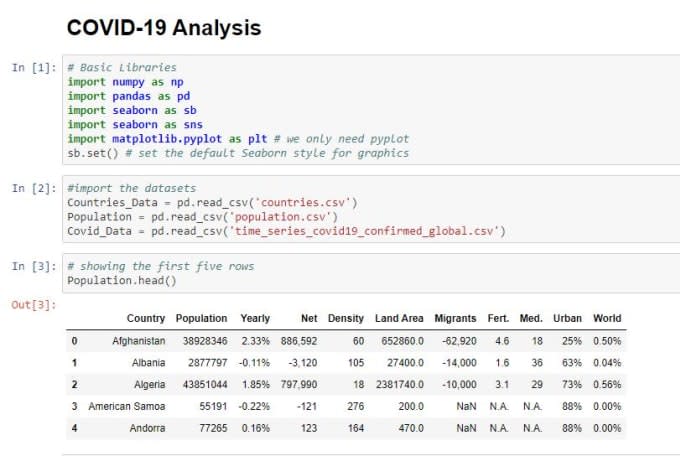Click the population value 43851044
The height and width of the screenshot is (456, 680).
pyautogui.click(x=205, y=384)
